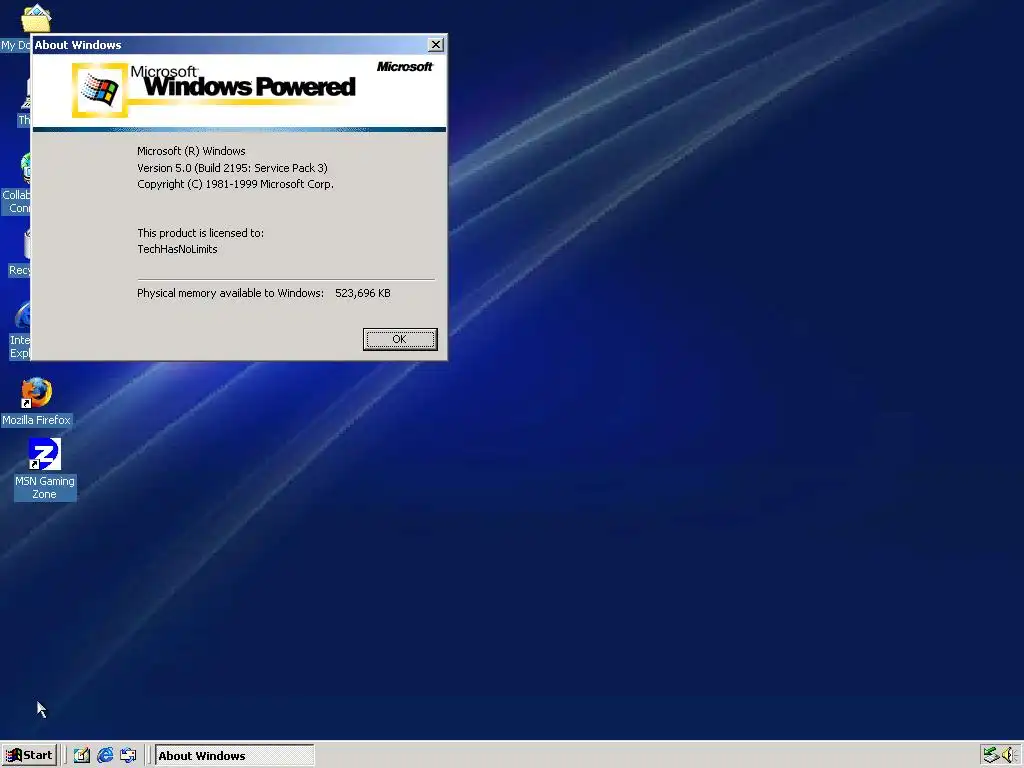
Task: Click 'Copyright (C) 1981-1999 Microsoft Corp.' text
Action: click(235, 184)
